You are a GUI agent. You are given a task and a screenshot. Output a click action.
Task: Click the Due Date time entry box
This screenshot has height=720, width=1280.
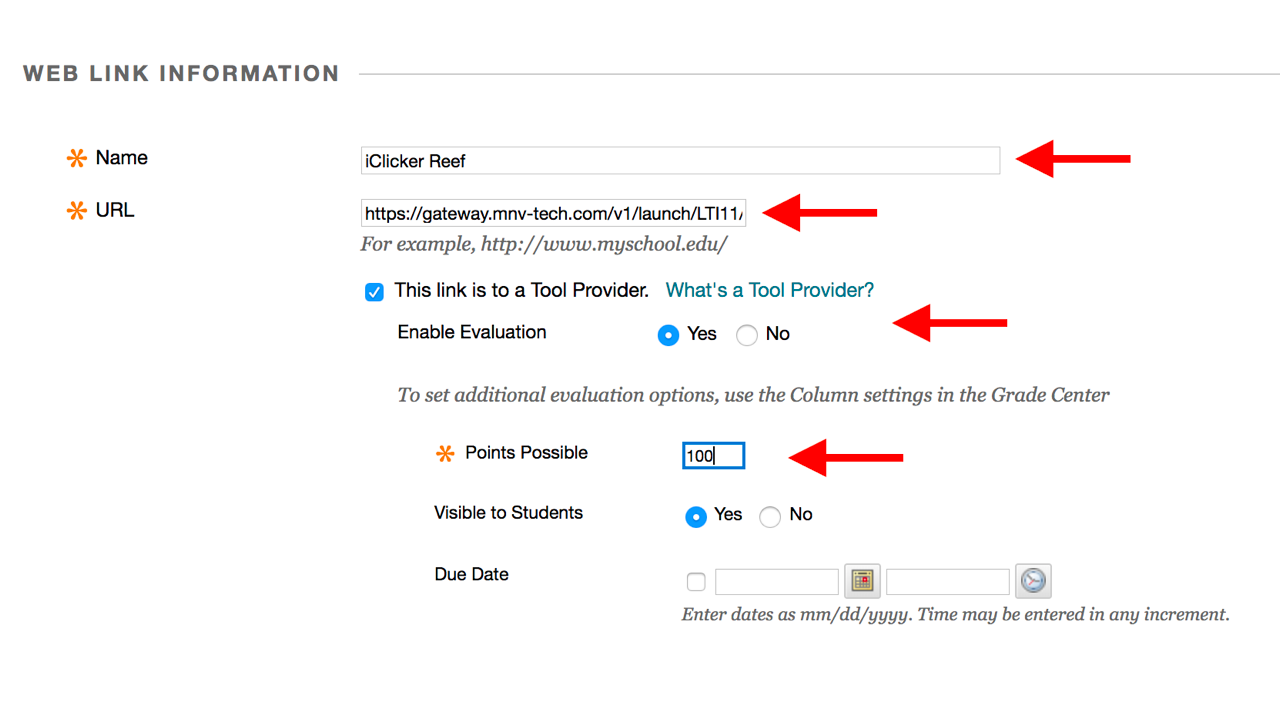(x=947, y=582)
